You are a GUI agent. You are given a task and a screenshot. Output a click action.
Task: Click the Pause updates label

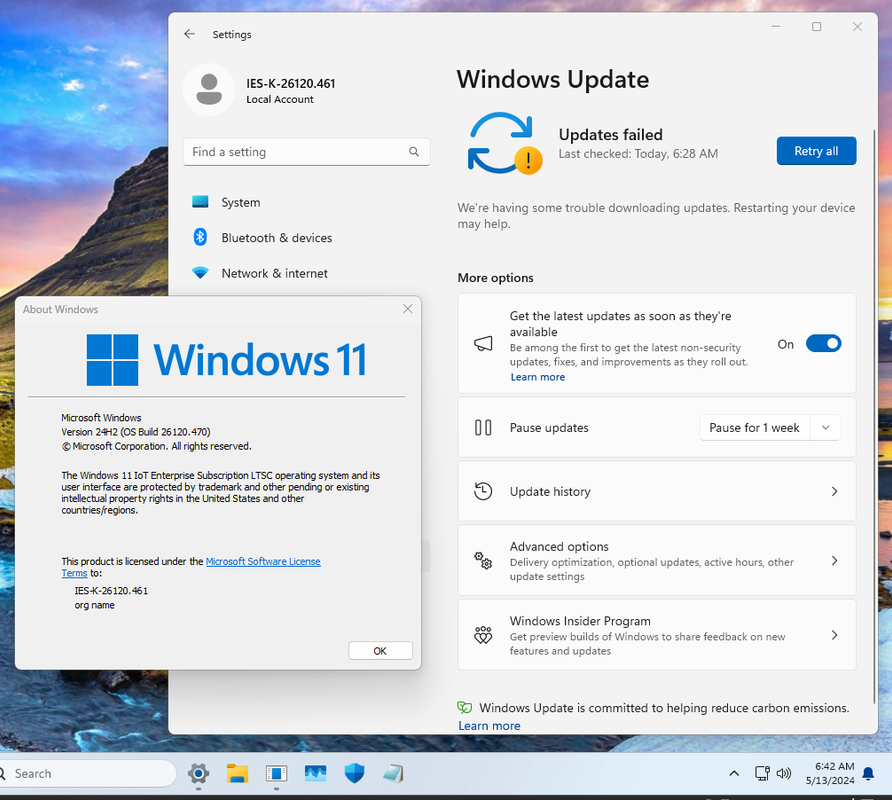(x=549, y=427)
